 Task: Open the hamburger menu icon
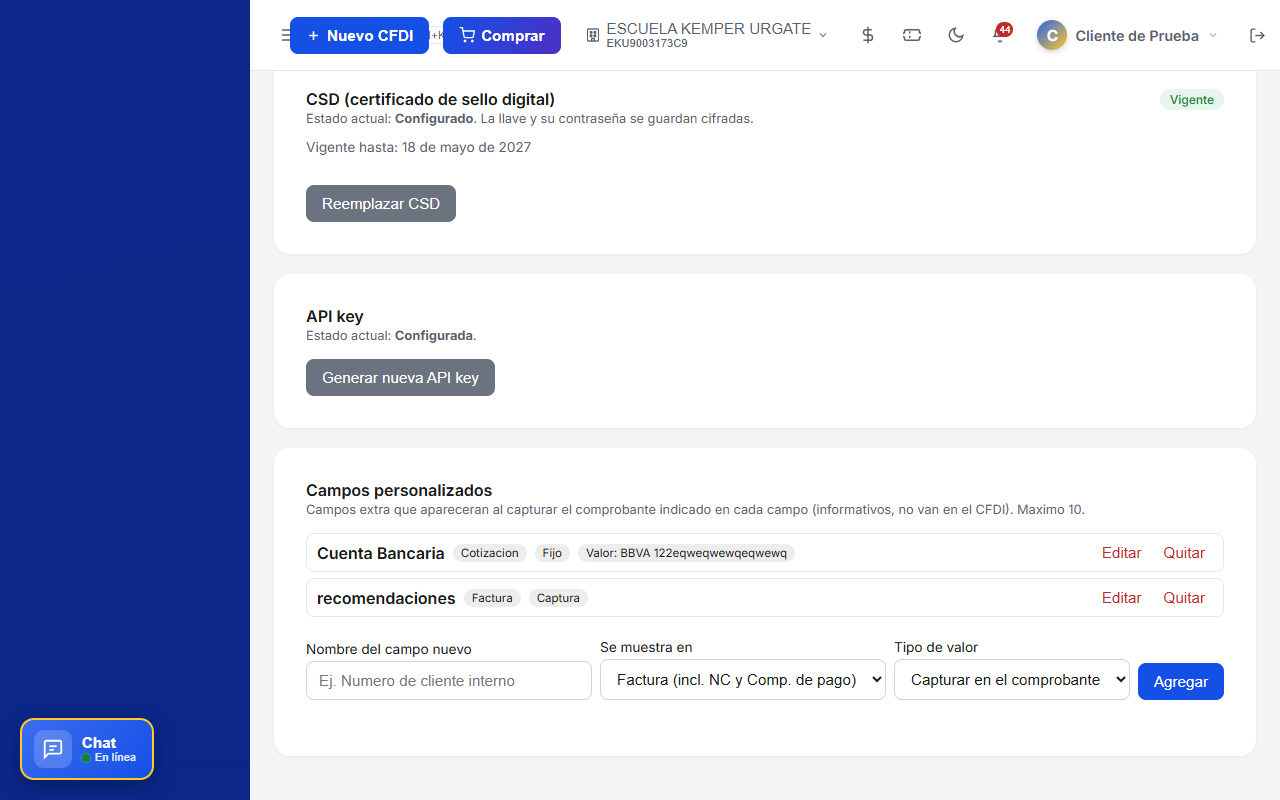(285, 35)
